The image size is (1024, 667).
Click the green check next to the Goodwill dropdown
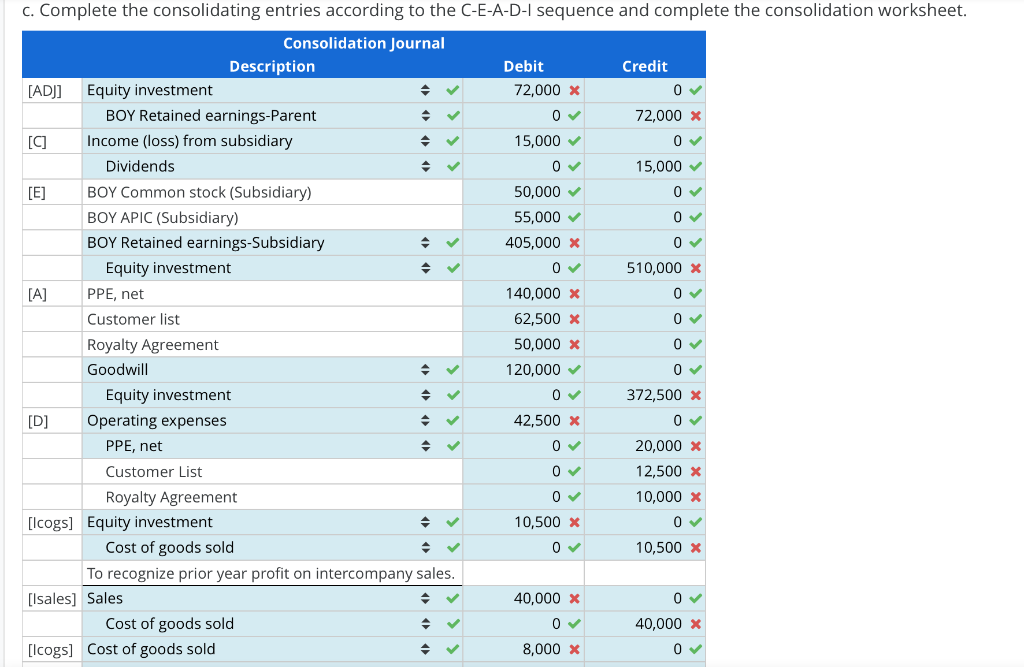(x=453, y=370)
